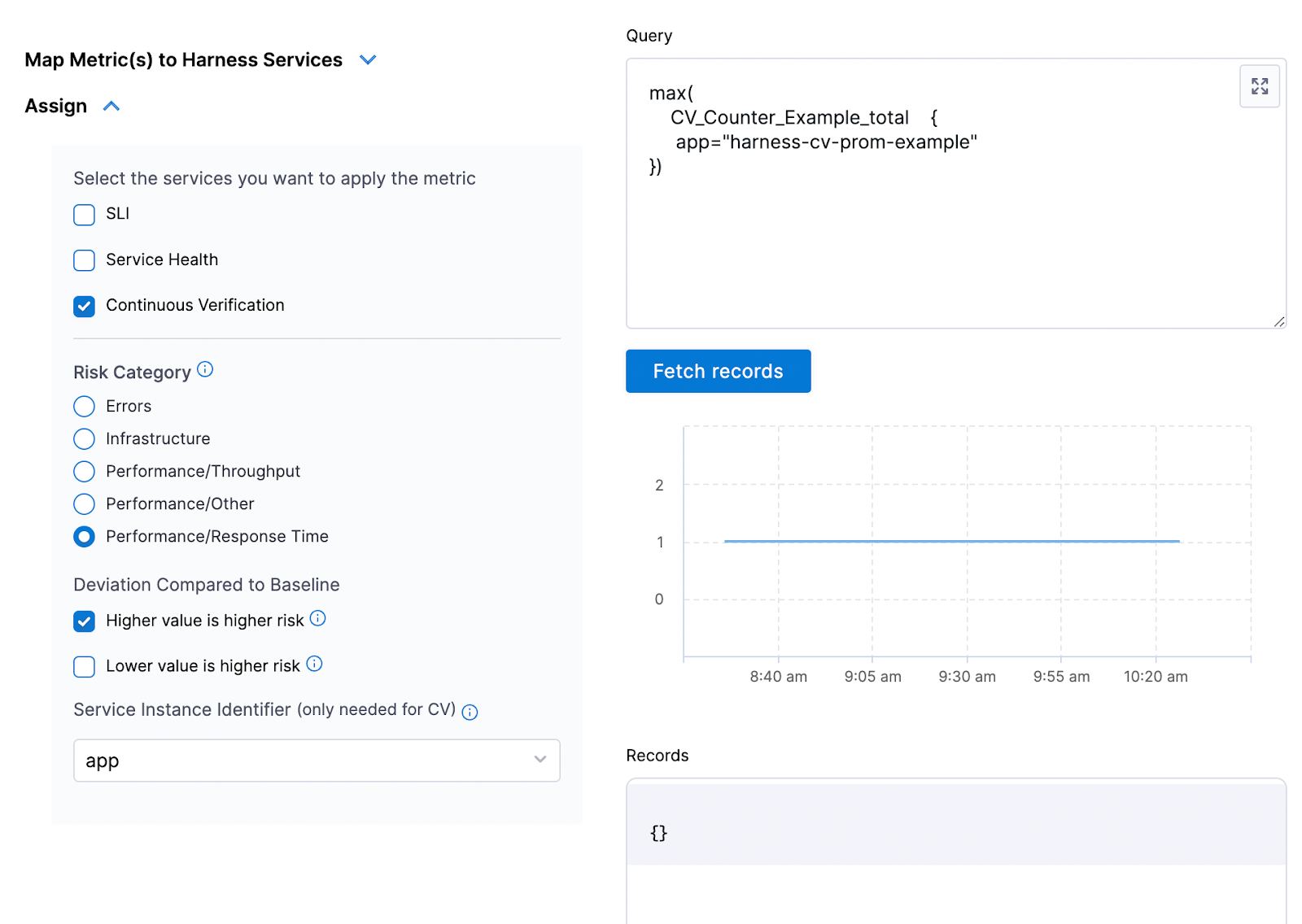Enable Lower value is higher risk
1302x924 pixels.
pyautogui.click(x=84, y=666)
